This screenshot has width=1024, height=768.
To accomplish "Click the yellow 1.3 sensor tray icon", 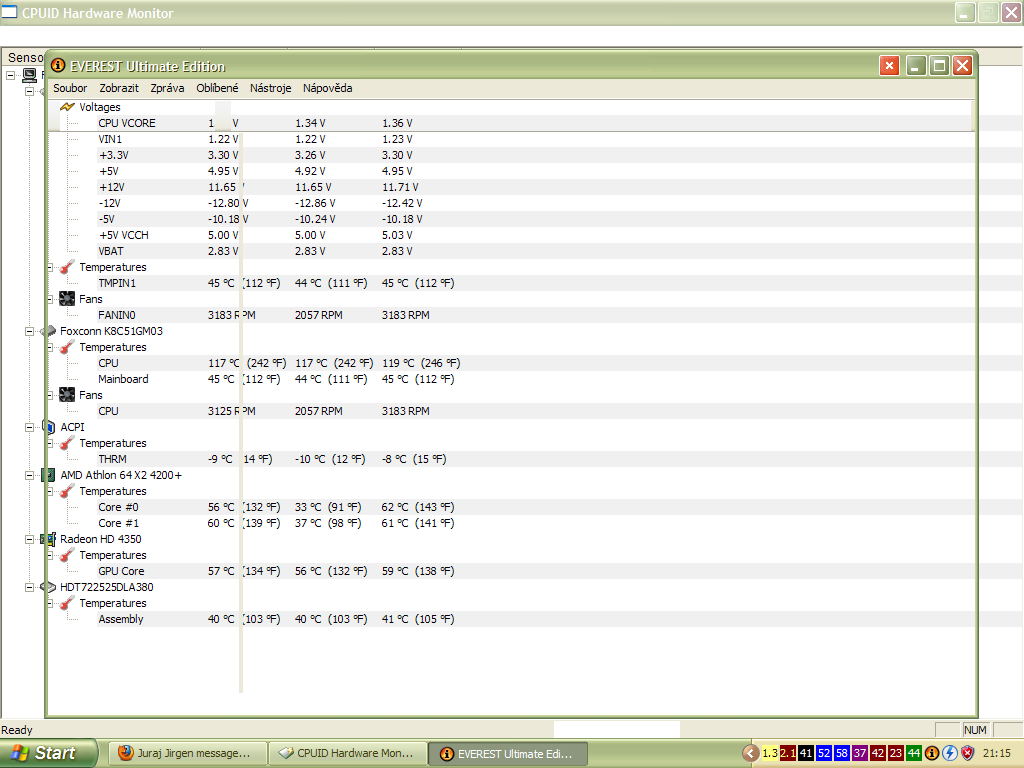I will (770, 753).
